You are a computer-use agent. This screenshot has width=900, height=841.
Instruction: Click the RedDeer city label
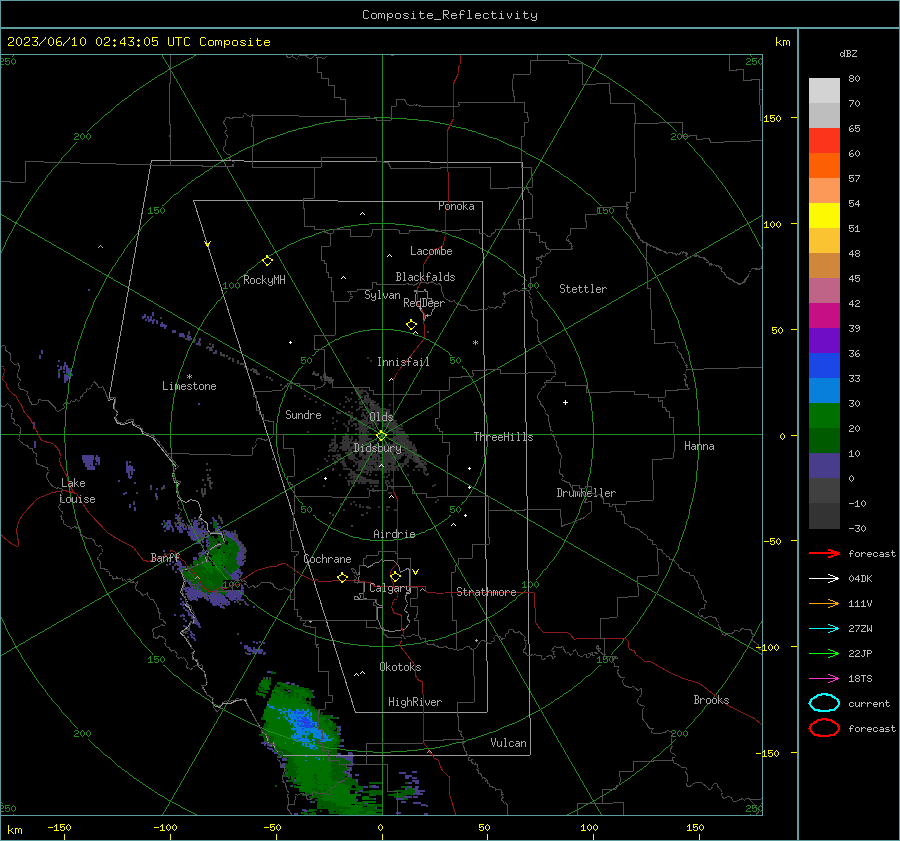[x=424, y=303]
